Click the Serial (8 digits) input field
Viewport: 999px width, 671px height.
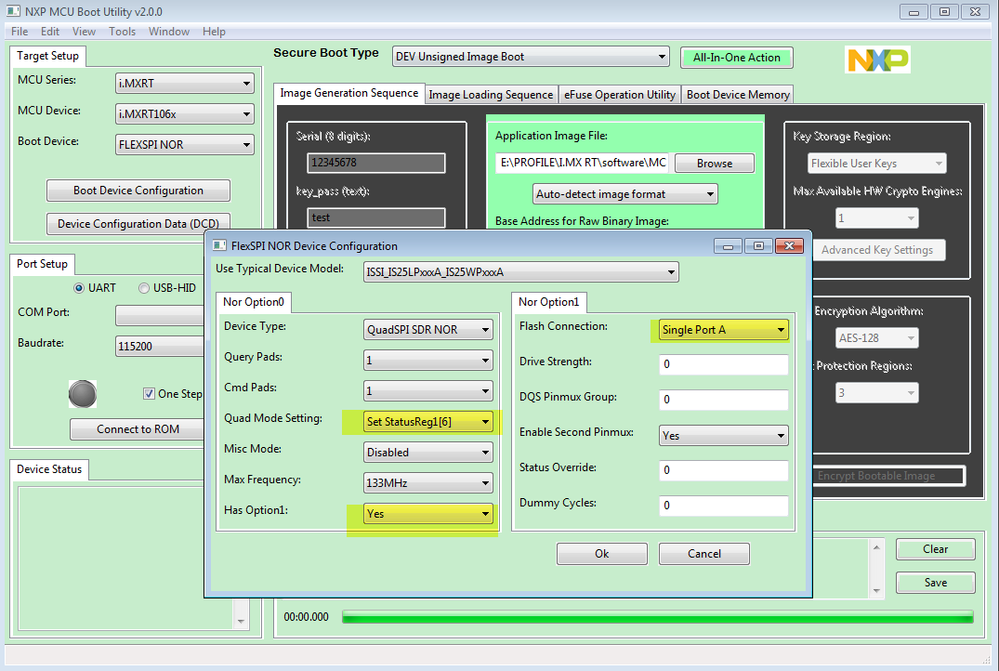point(376,162)
